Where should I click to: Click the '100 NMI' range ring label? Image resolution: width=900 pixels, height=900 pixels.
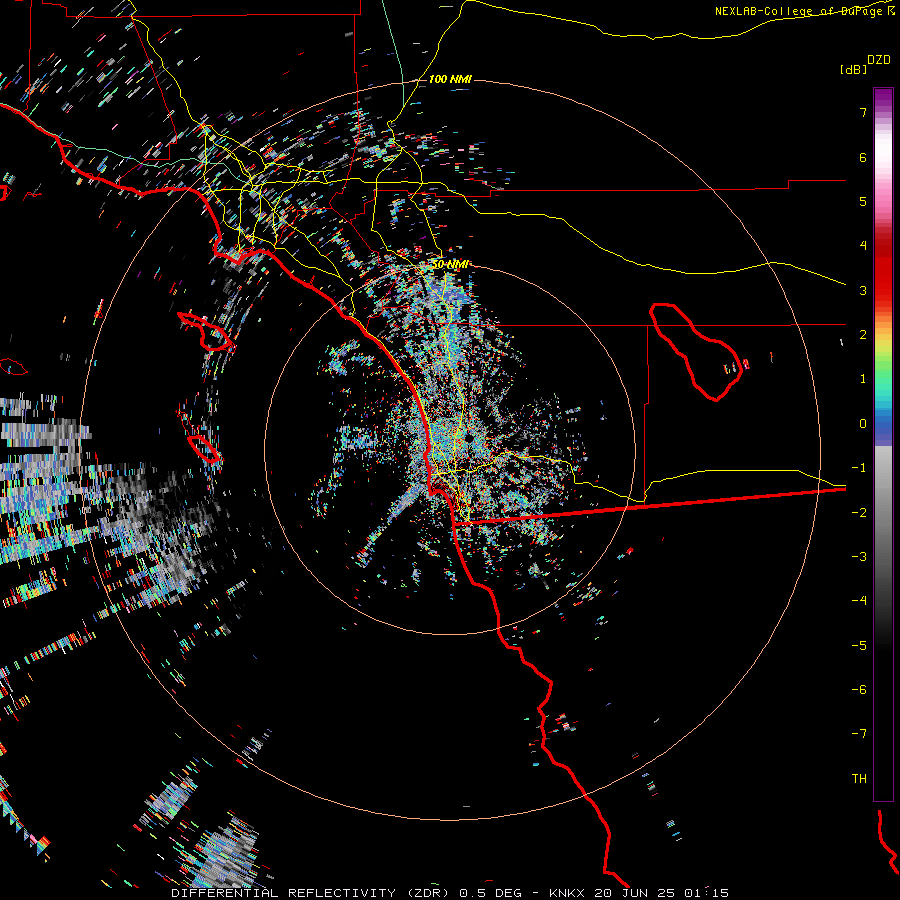pos(450,79)
